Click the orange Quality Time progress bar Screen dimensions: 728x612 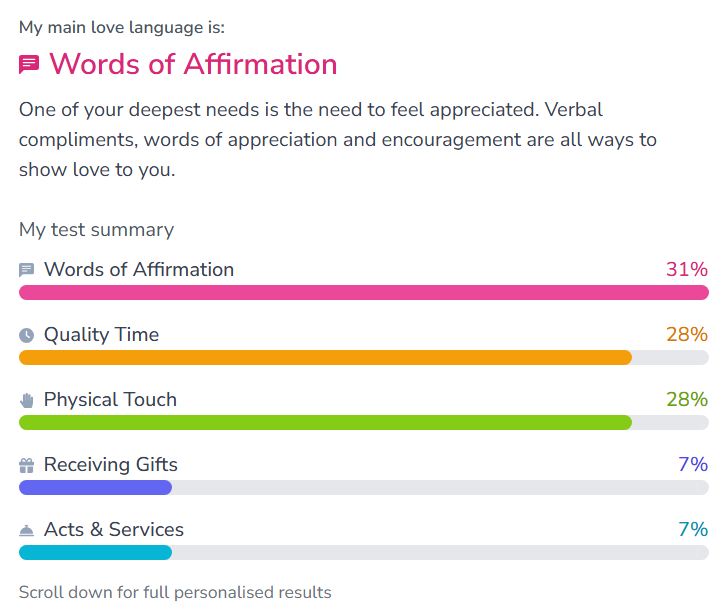(325, 357)
